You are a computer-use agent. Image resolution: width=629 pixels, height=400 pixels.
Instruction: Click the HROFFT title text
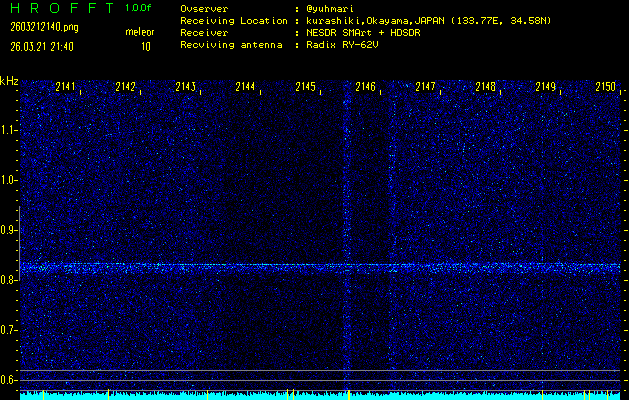pyautogui.click(x=56, y=8)
